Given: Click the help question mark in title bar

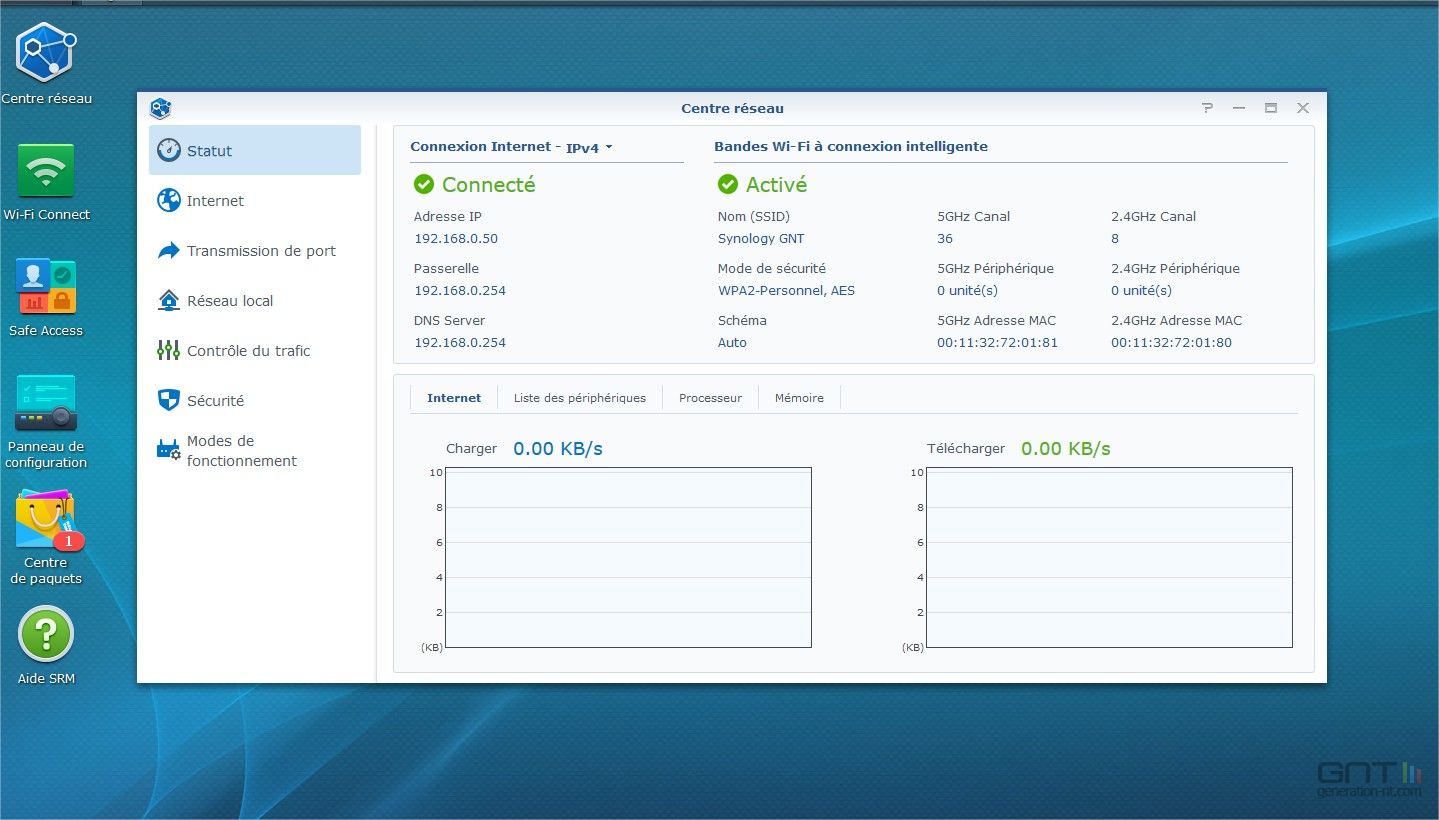Looking at the screenshot, I should point(1207,108).
